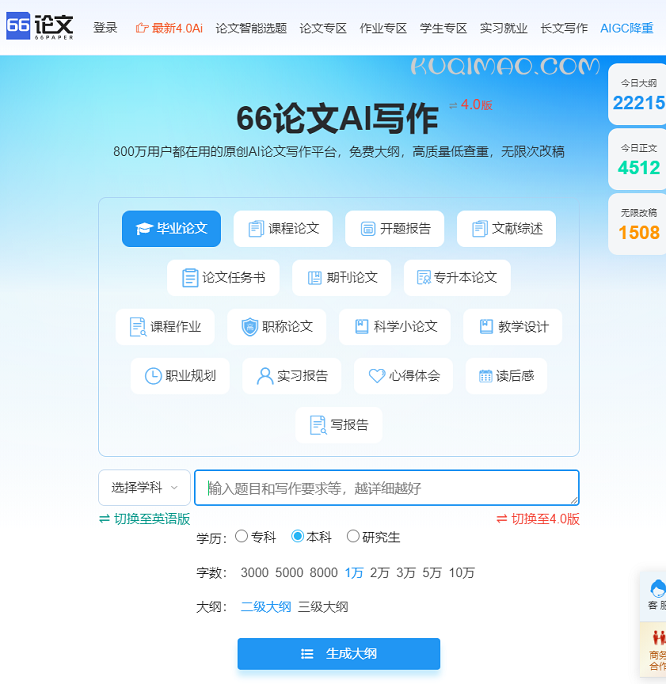Open 论文专区 navigation menu
The width and height of the screenshot is (666, 684).
tap(323, 28)
